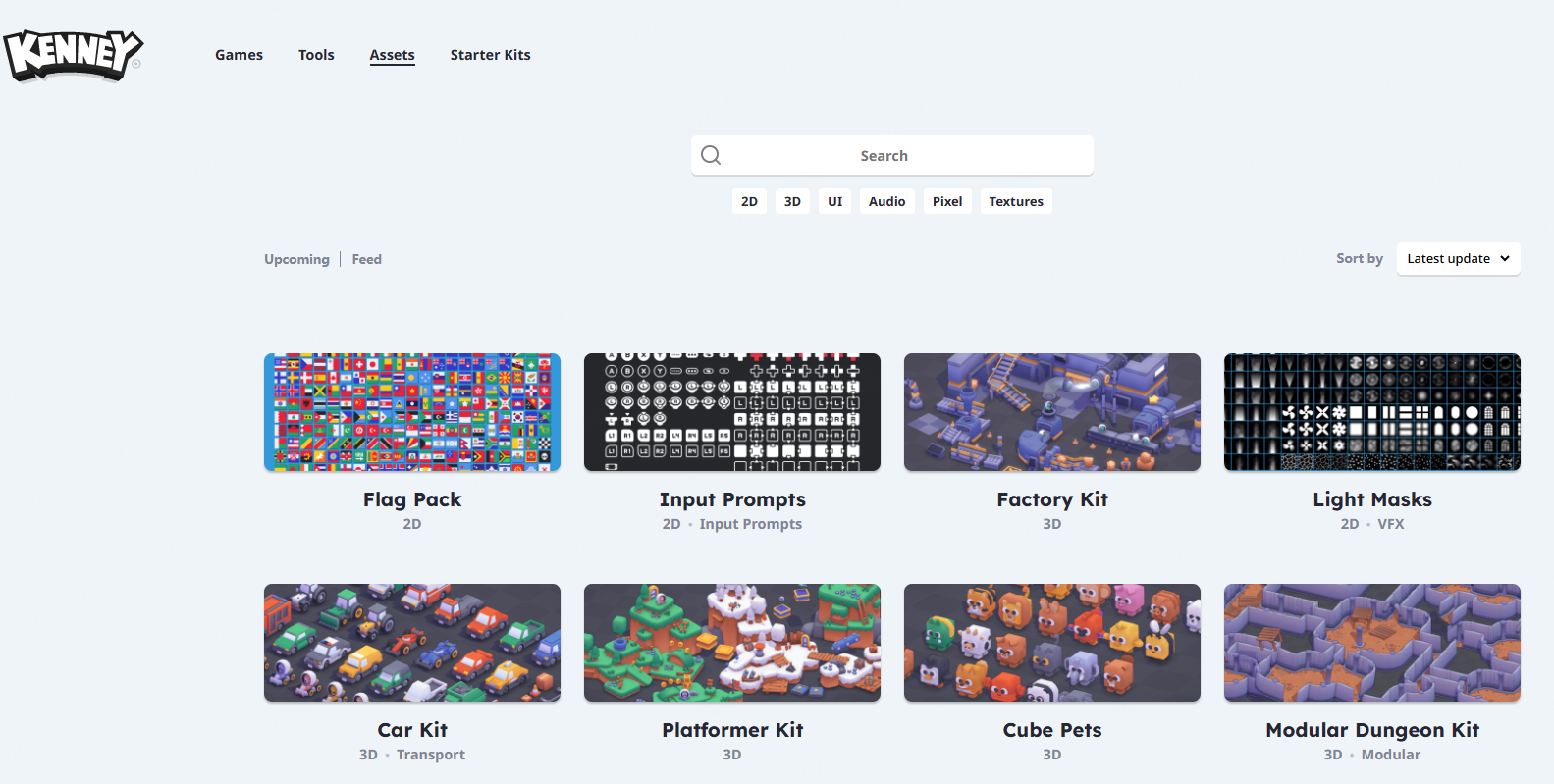
Task: Click the 2D tag under Light Masks
Action: coord(1350,524)
